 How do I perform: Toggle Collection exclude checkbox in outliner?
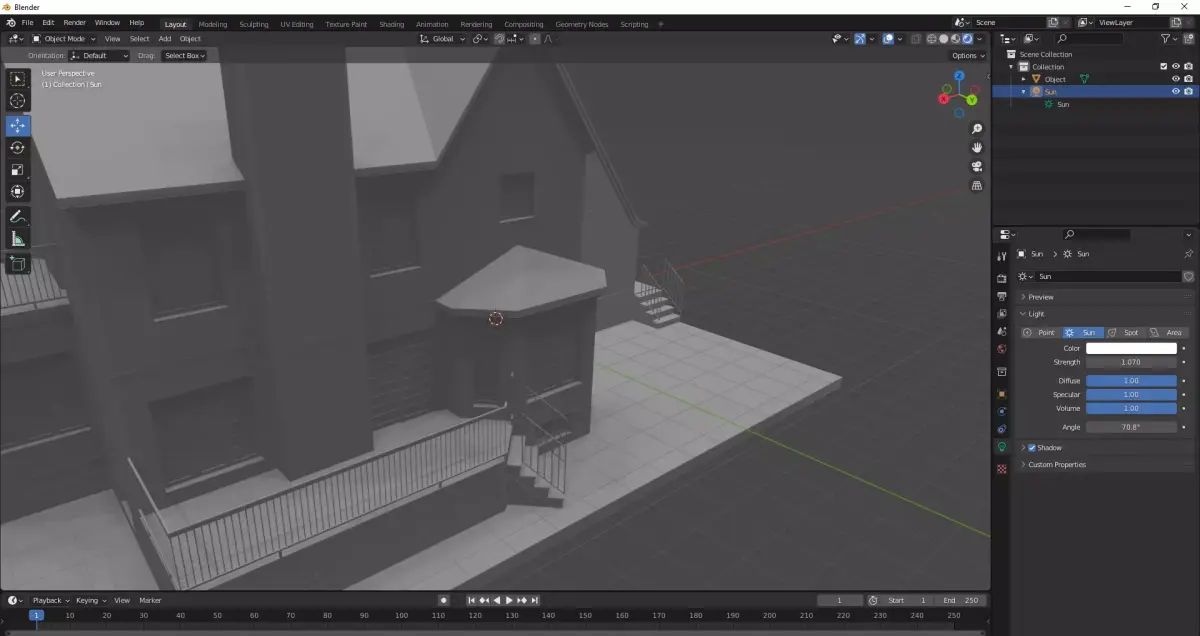tap(1163, 67)
